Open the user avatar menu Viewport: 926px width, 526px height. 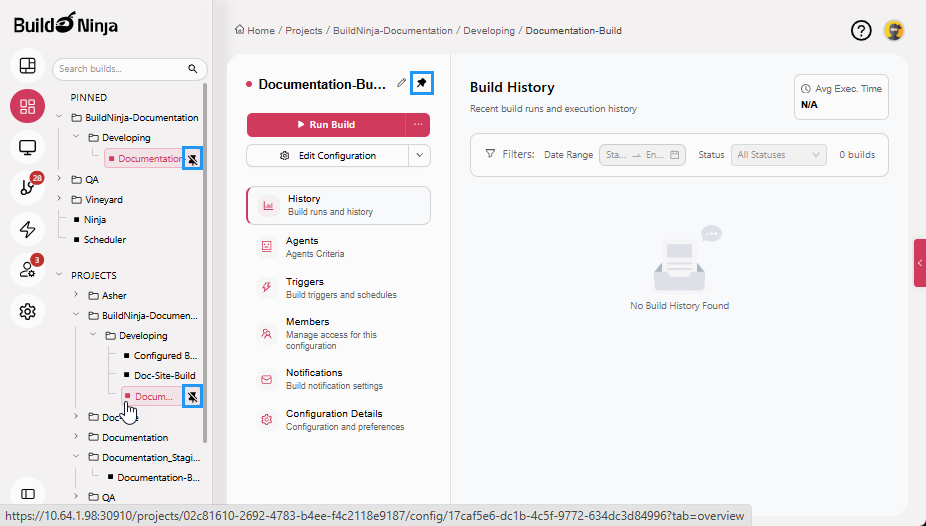894,31
